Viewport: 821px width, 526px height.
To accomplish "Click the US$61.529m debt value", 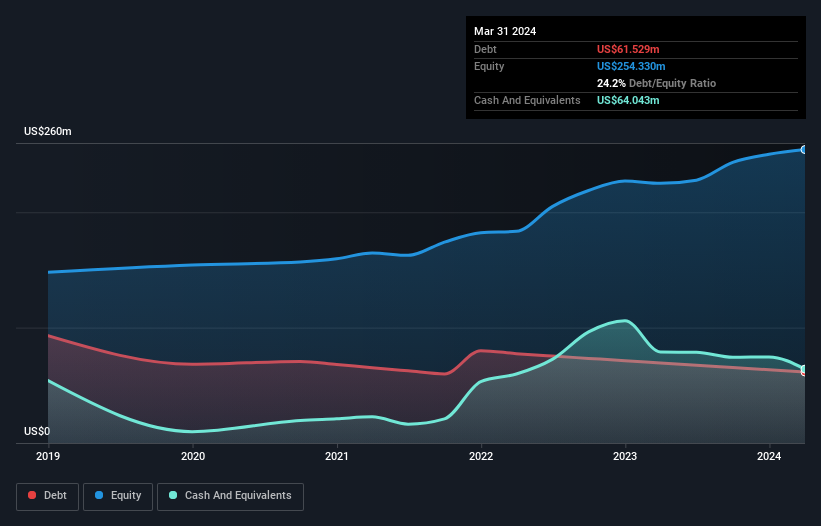I will (x=628, y=49).
